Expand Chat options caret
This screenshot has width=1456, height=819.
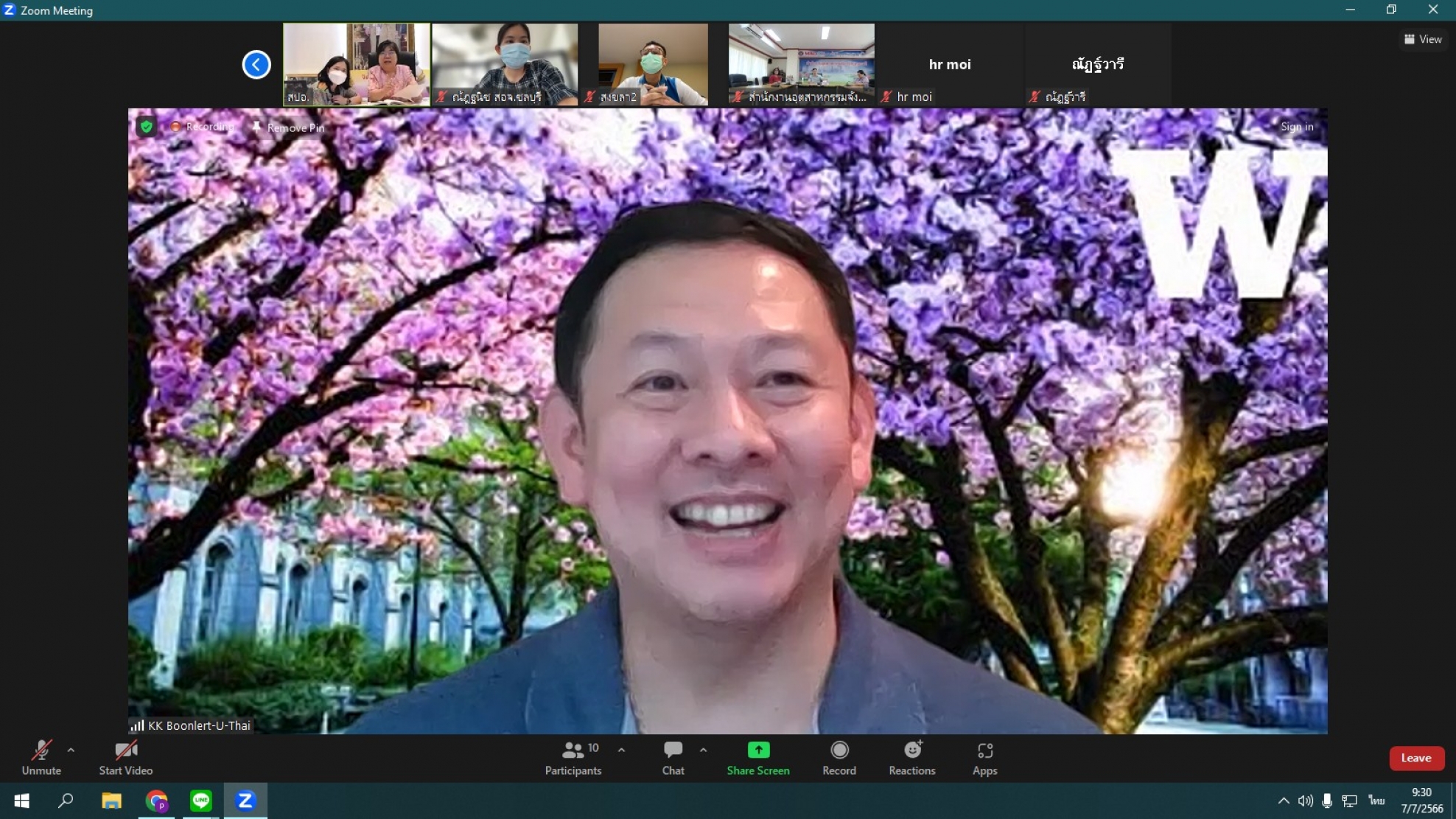point(703,750)
